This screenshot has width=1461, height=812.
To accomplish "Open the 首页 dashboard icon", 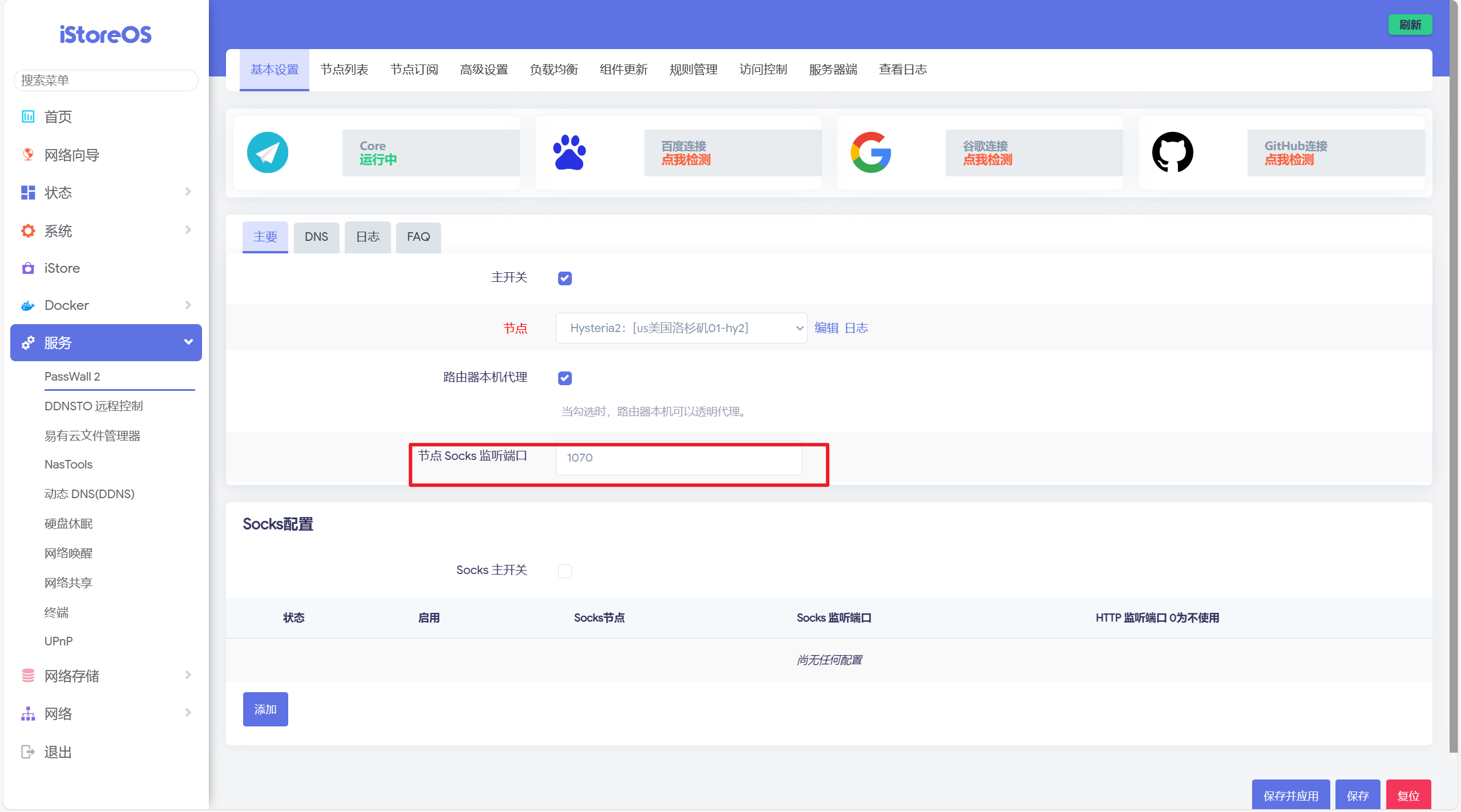I will click(28, 116).
